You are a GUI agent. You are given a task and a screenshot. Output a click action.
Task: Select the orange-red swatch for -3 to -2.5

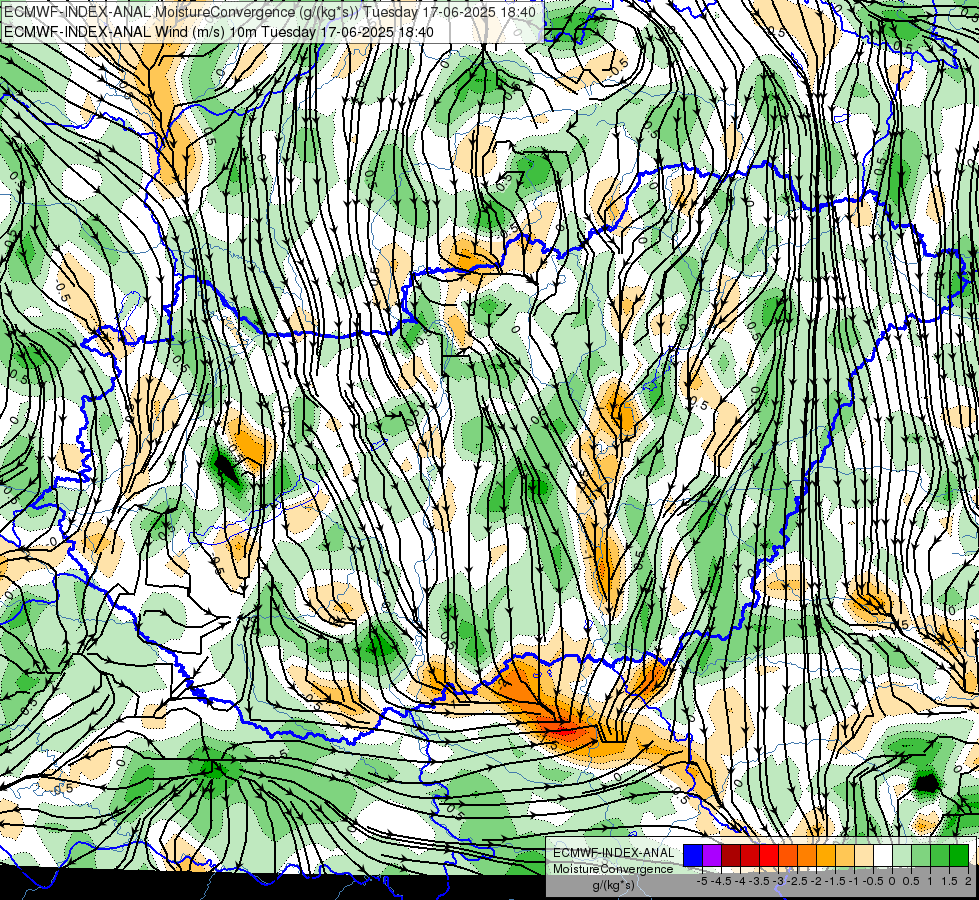click(x=788, y=856)
